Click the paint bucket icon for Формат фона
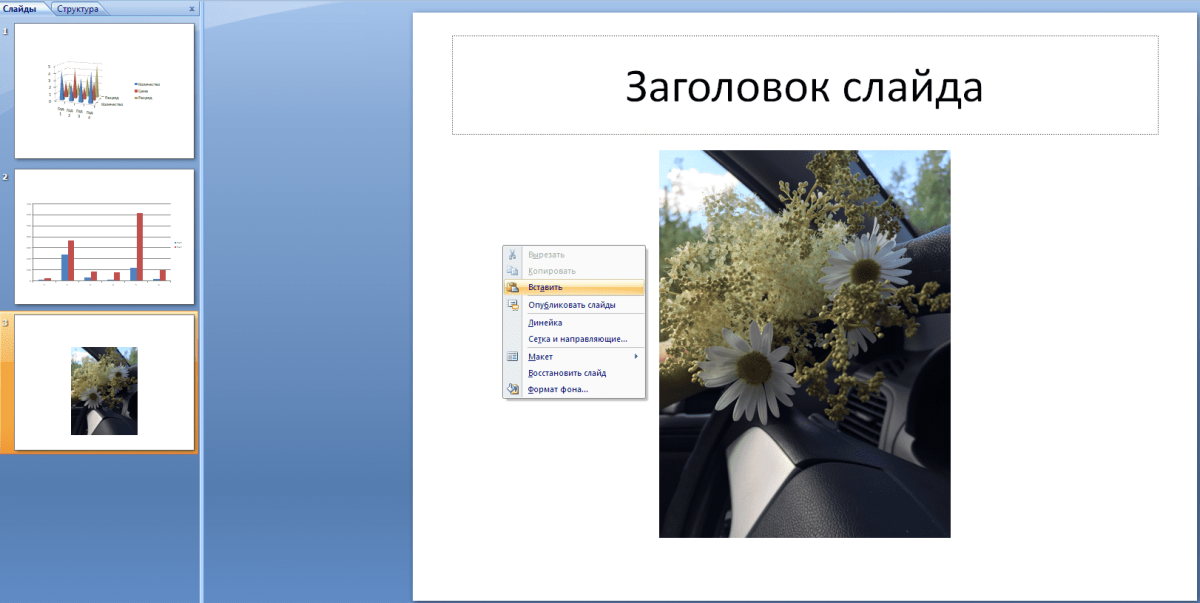 click(513, 389)
